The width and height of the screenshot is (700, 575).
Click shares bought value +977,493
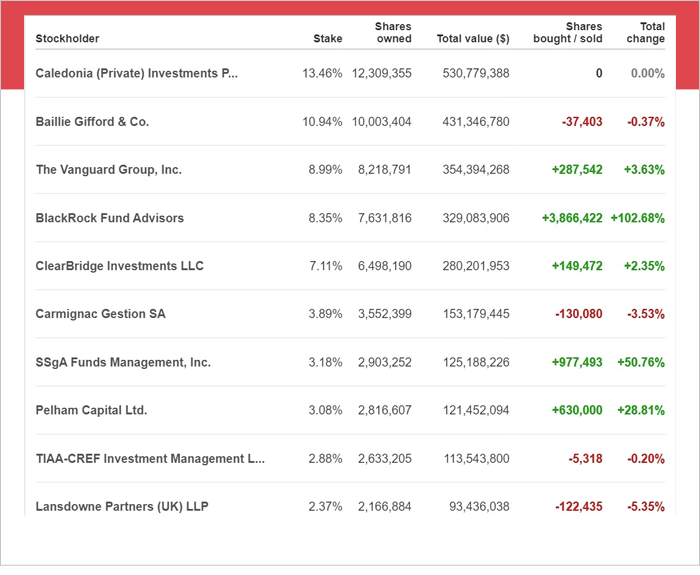577,363
